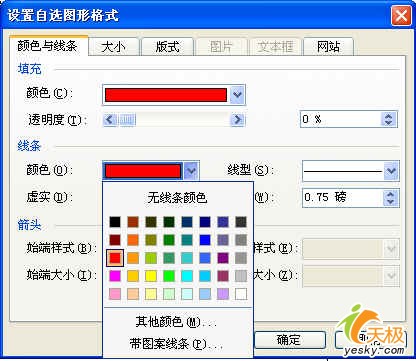Pick the tan peach swatch beside rose
Image resolution: width=416 pixels, height=361 pixels.
[133, 294]
